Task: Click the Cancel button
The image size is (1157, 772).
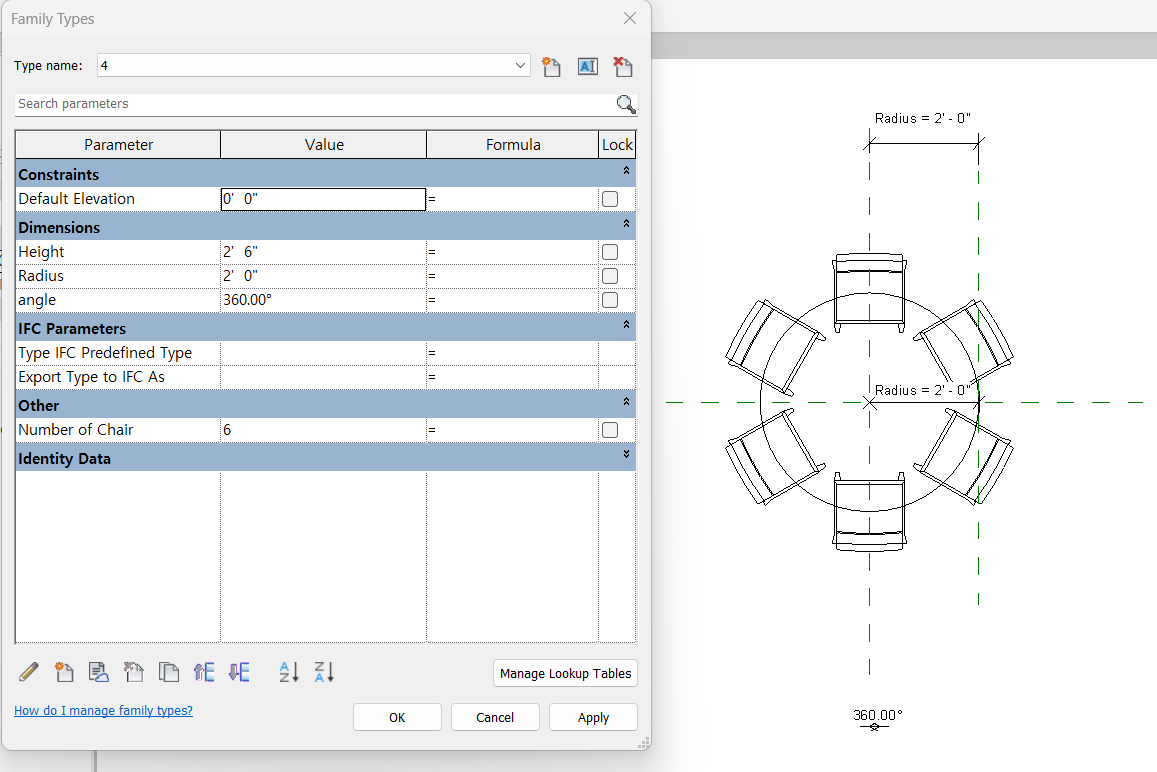Action: point(495,717)
